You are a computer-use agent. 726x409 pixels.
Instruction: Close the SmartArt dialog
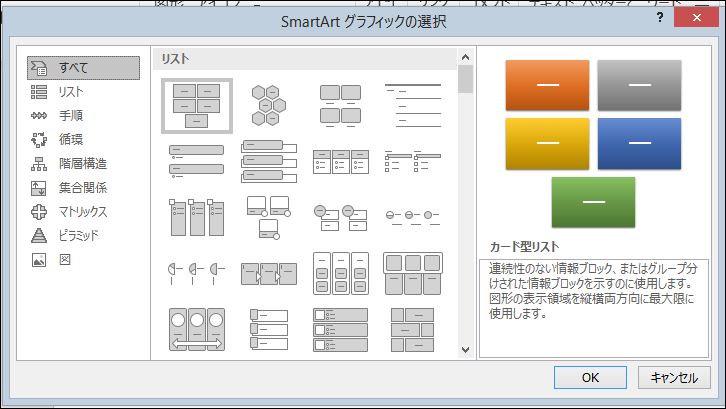coord(697,17)
